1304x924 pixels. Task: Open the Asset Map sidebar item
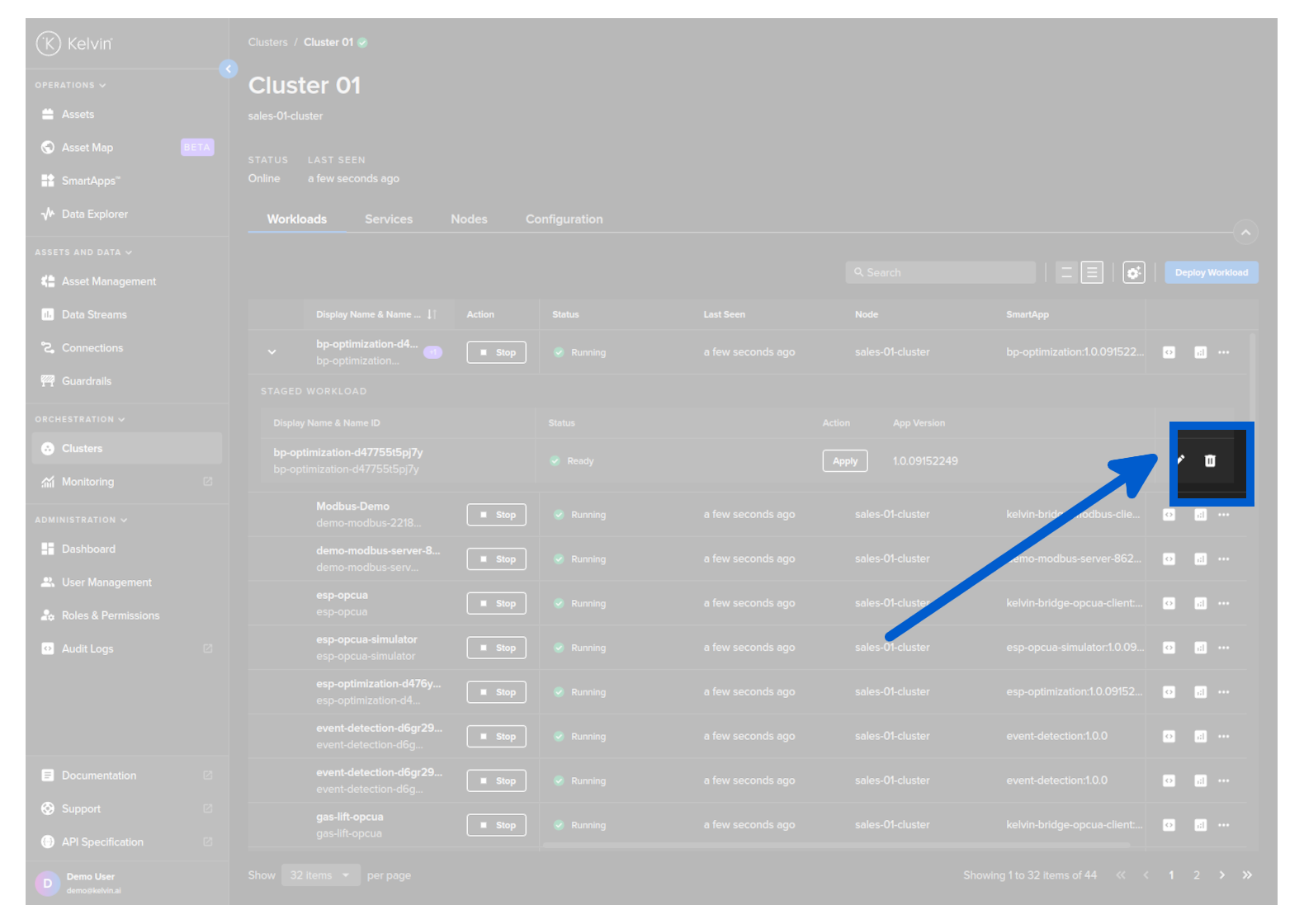pos(87,148)
